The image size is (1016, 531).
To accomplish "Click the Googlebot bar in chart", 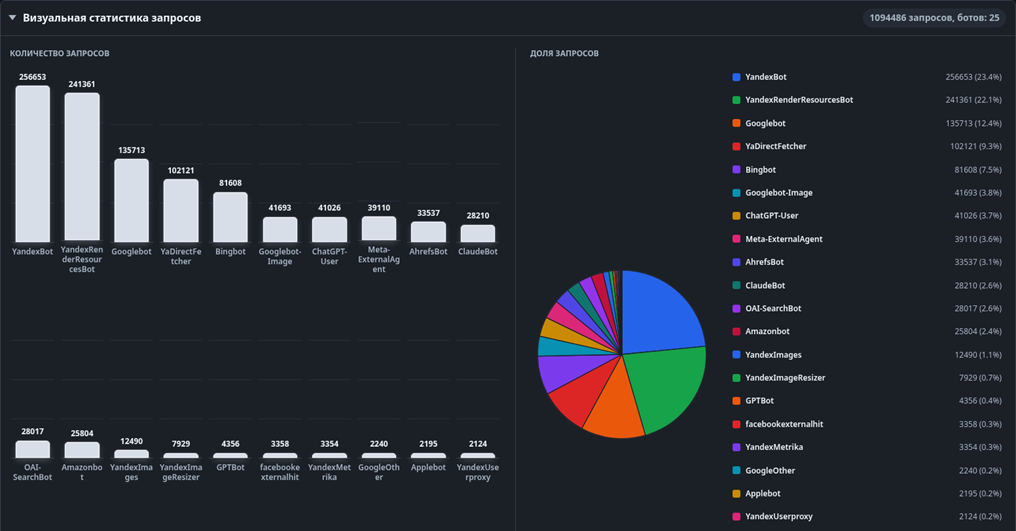I will coord(132,200).
